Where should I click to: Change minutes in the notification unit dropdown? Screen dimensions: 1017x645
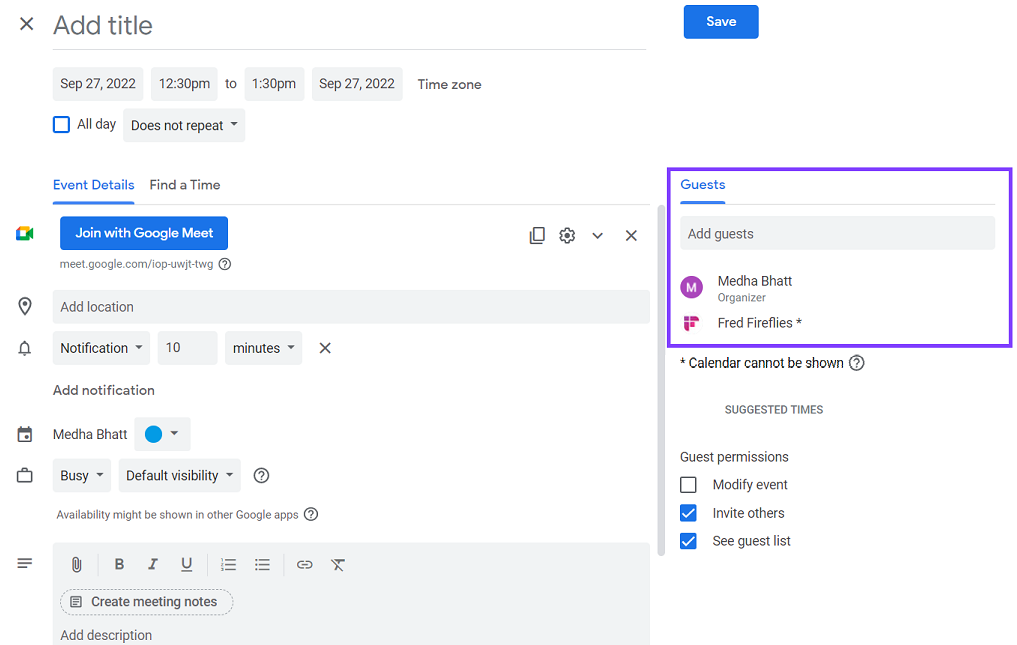pyautogui.click(x=263, y=347)
